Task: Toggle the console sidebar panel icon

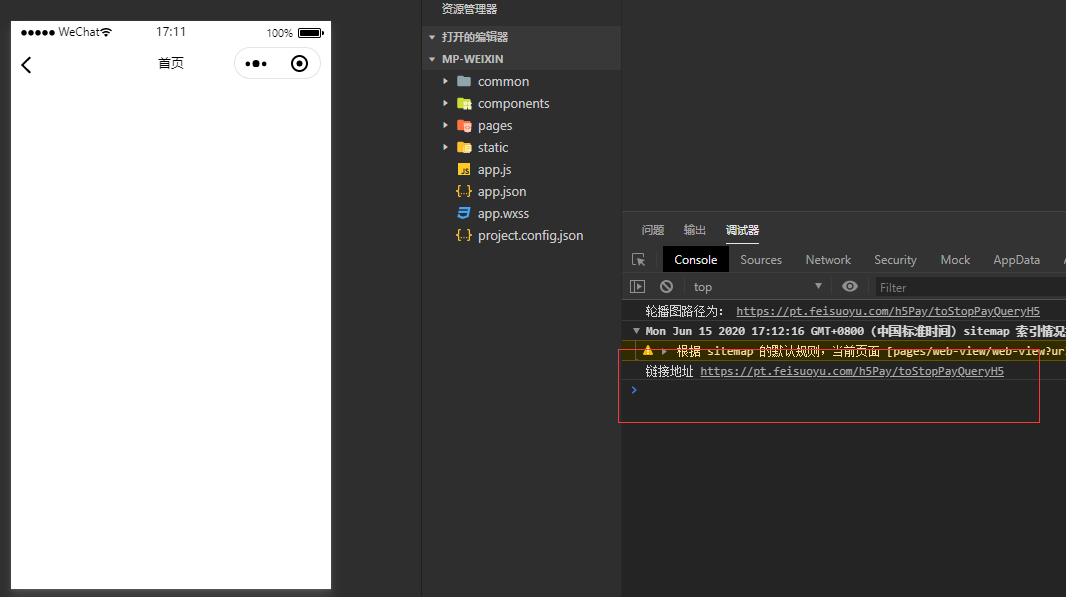Action: [x=637, y=286]
